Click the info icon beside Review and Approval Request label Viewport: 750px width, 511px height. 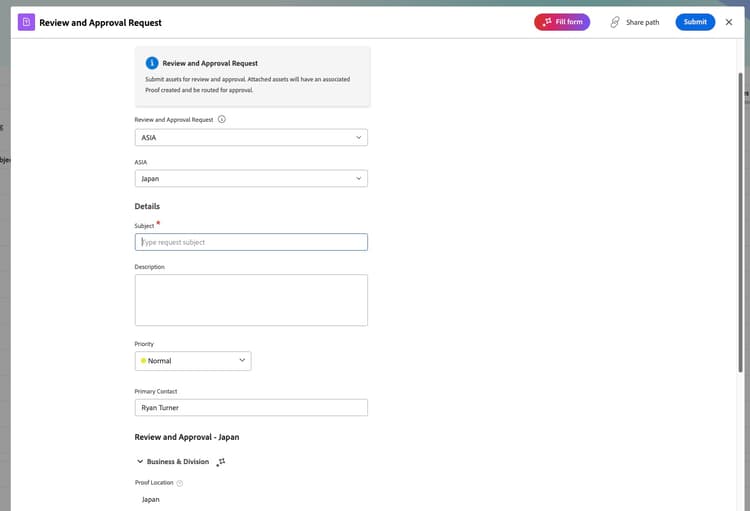(221, 119)
